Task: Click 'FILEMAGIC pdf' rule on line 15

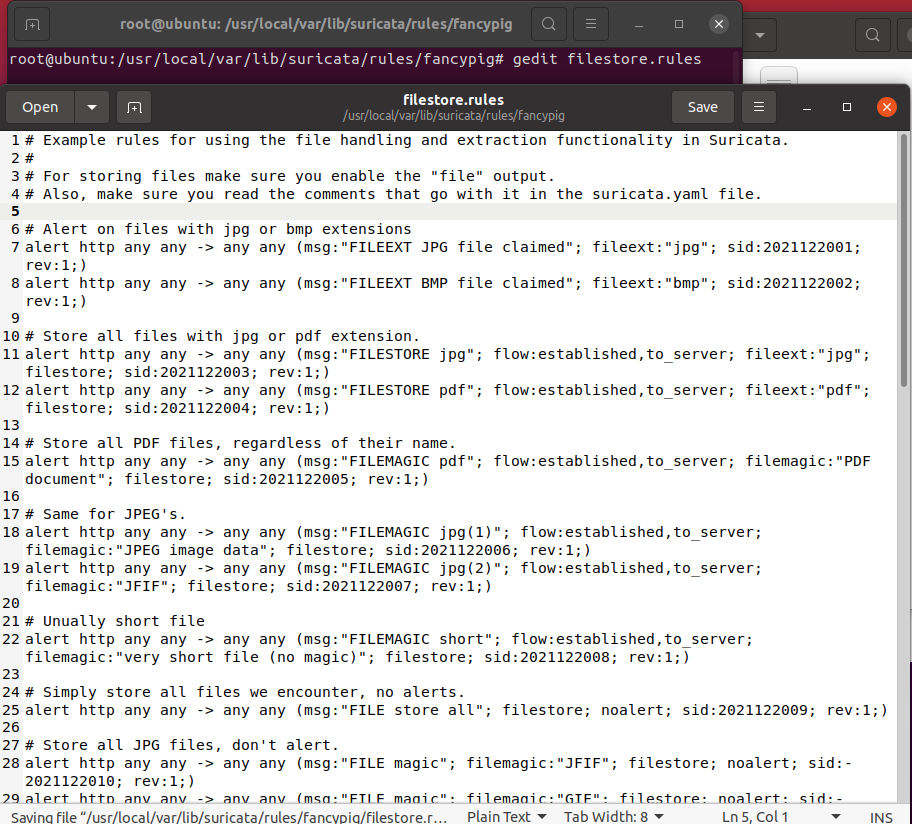Action: pyautogui.click(x=448, y=470)
